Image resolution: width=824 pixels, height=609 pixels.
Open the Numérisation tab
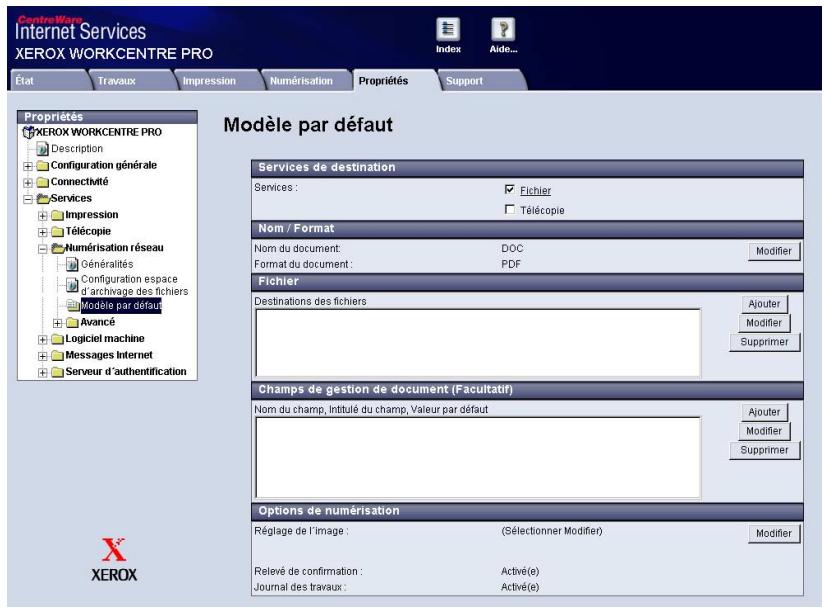pos(307,80)
